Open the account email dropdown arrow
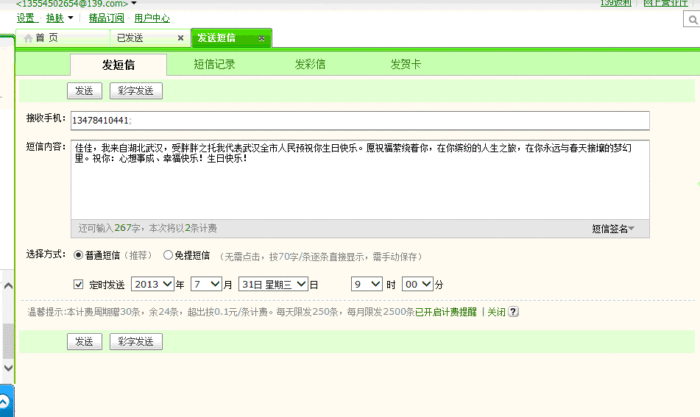This screenshot has width=700, height=417. pos(134,4)
